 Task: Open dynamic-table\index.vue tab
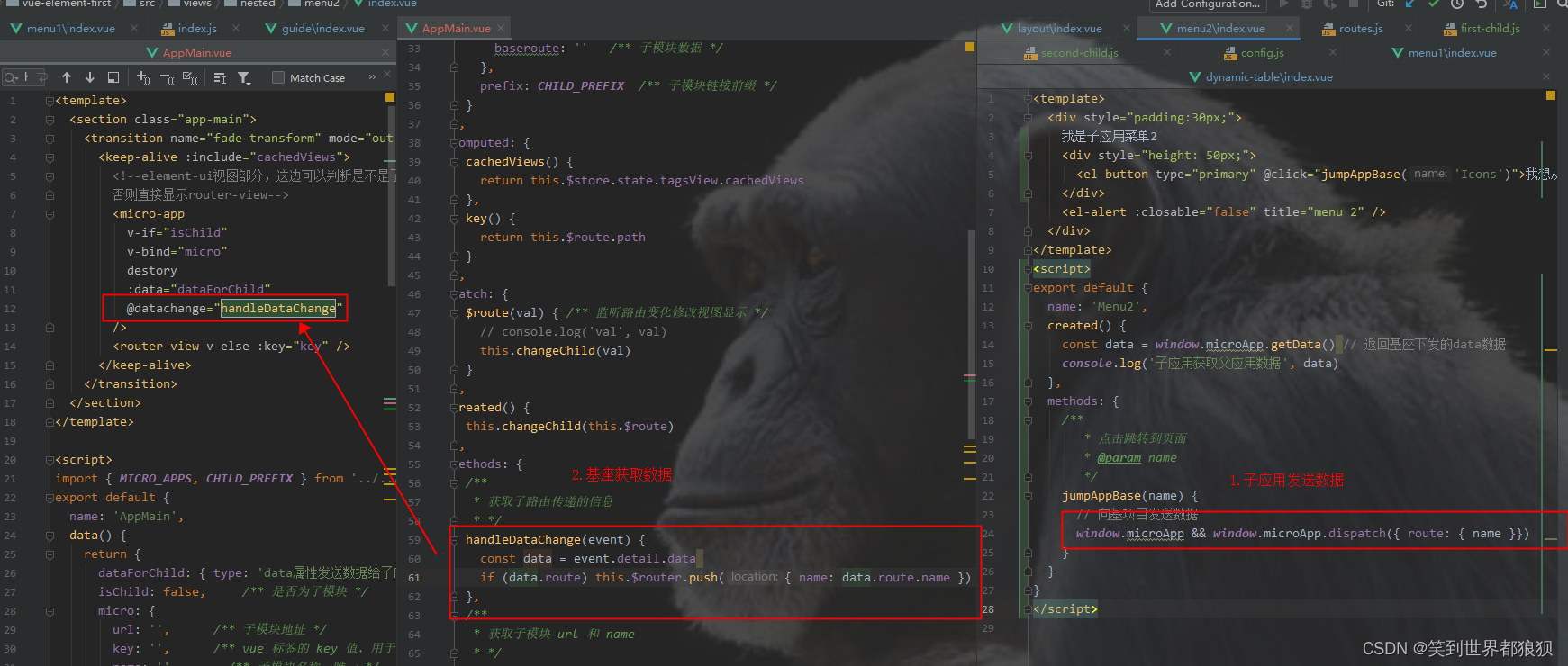point(1268,77)
